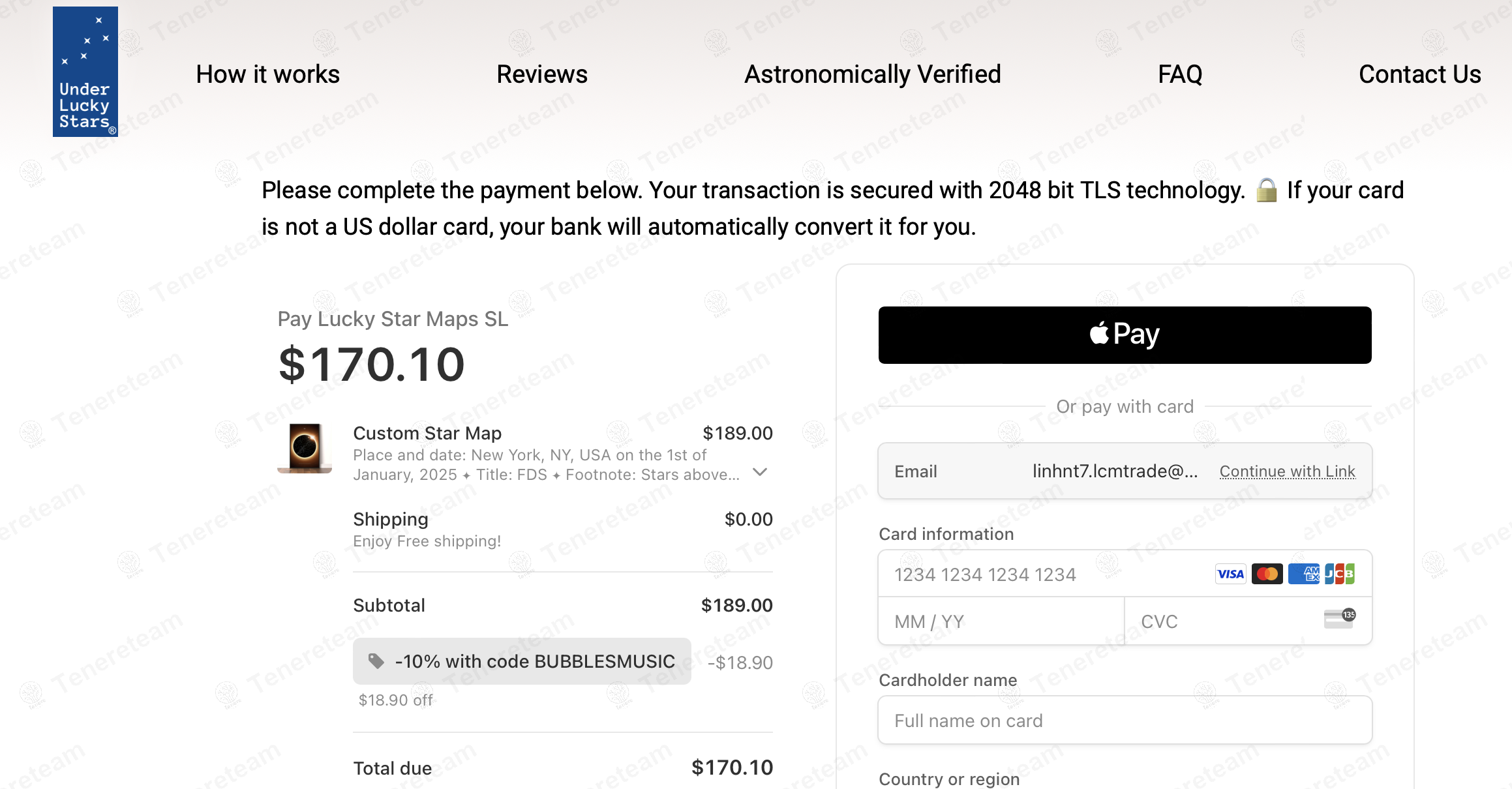This screenshot has width=1512, height=789.
Task: Click the padlock security icon
Action: 1266,190
